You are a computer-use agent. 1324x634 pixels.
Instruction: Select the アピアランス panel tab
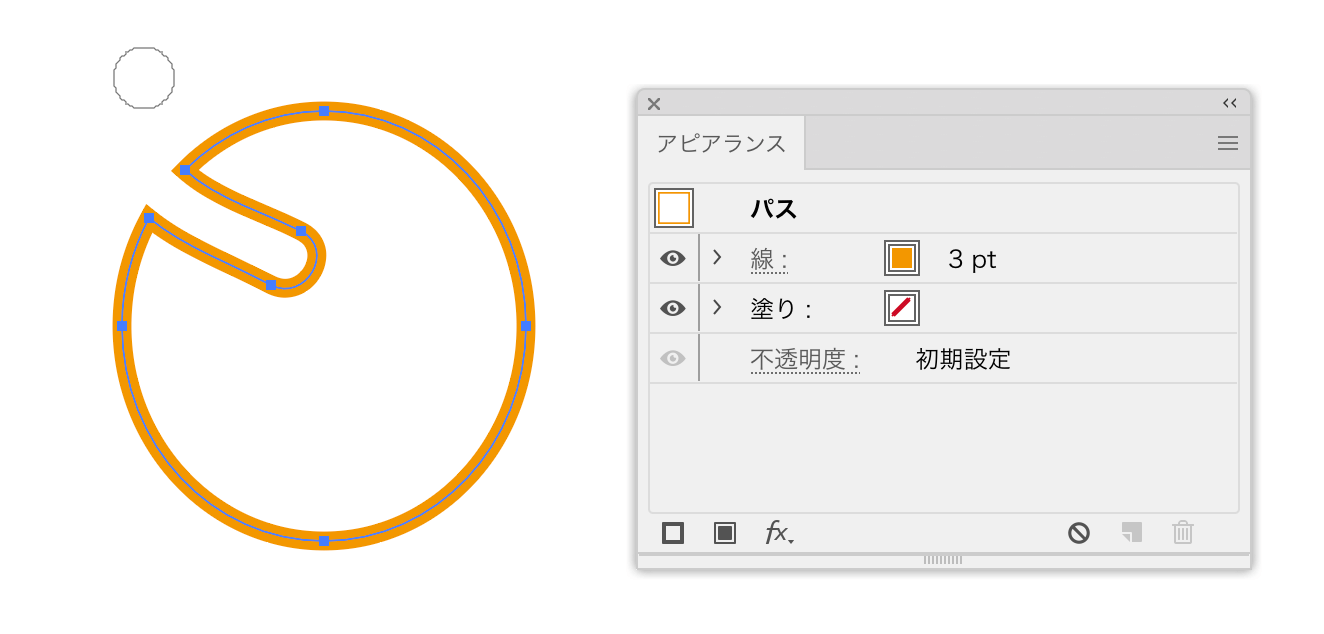click(722, 143)
